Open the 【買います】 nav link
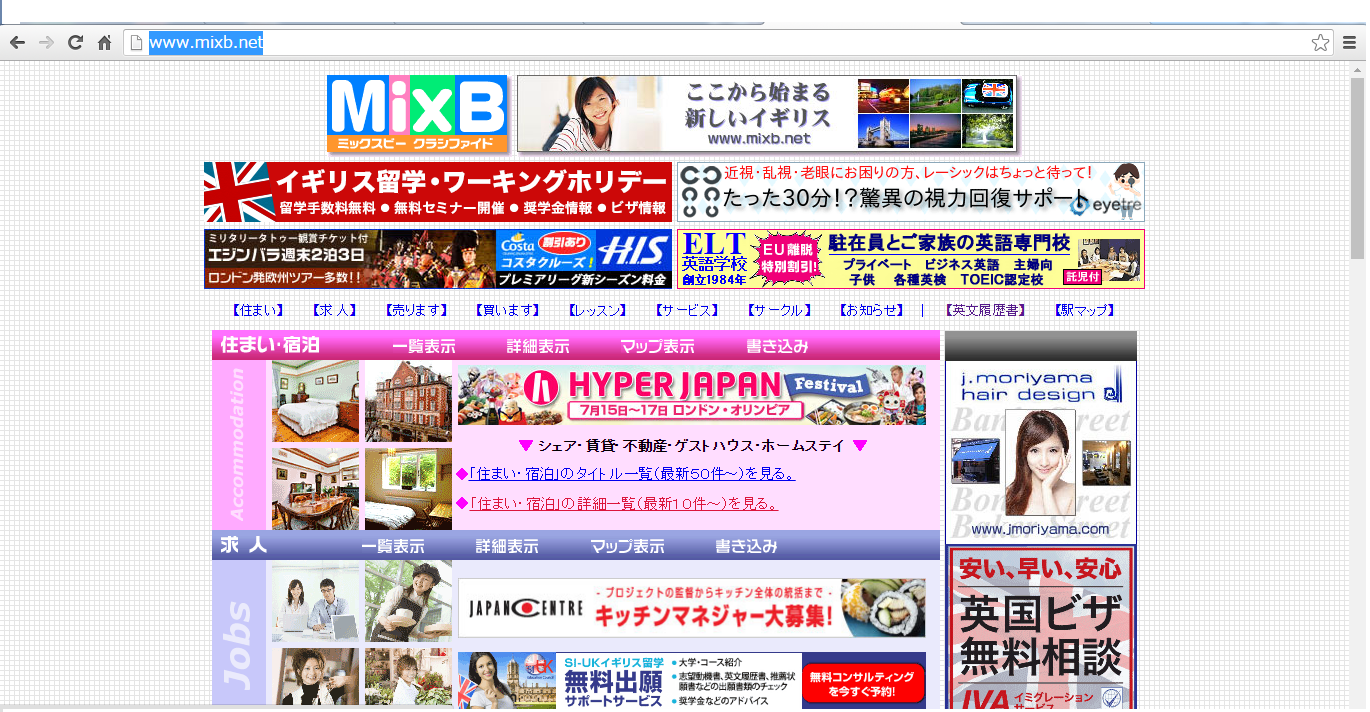The width and height of the screenshot is (1370, 712). click(507, 310)
